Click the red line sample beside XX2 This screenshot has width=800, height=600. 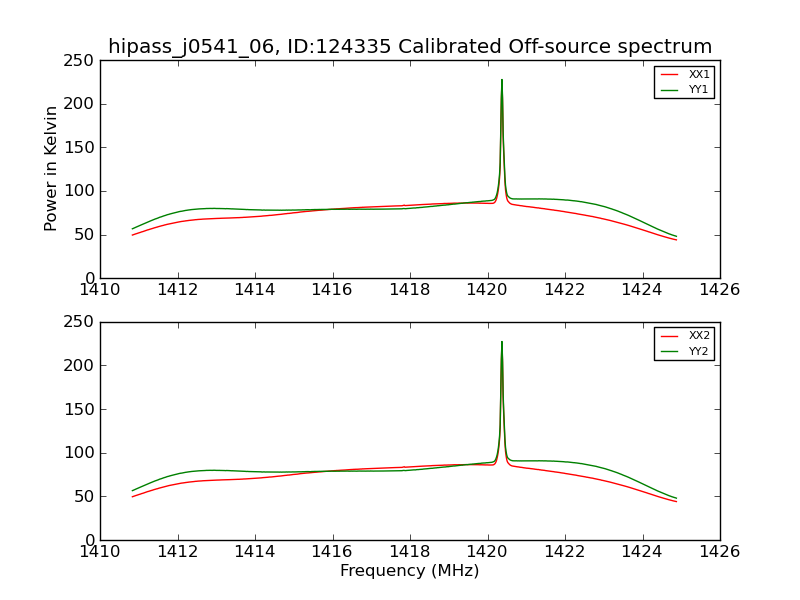click(x=669, y=336)
